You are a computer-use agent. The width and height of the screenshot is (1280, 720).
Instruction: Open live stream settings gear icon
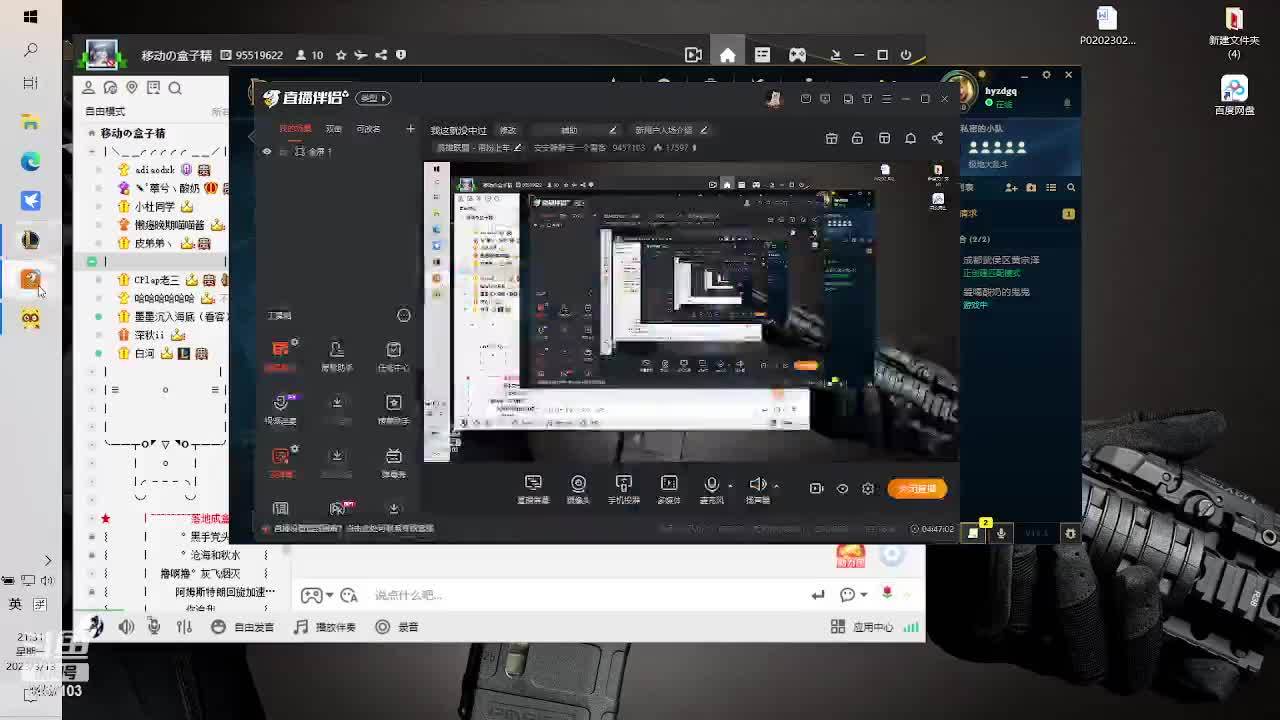click(x=868, y=489)
